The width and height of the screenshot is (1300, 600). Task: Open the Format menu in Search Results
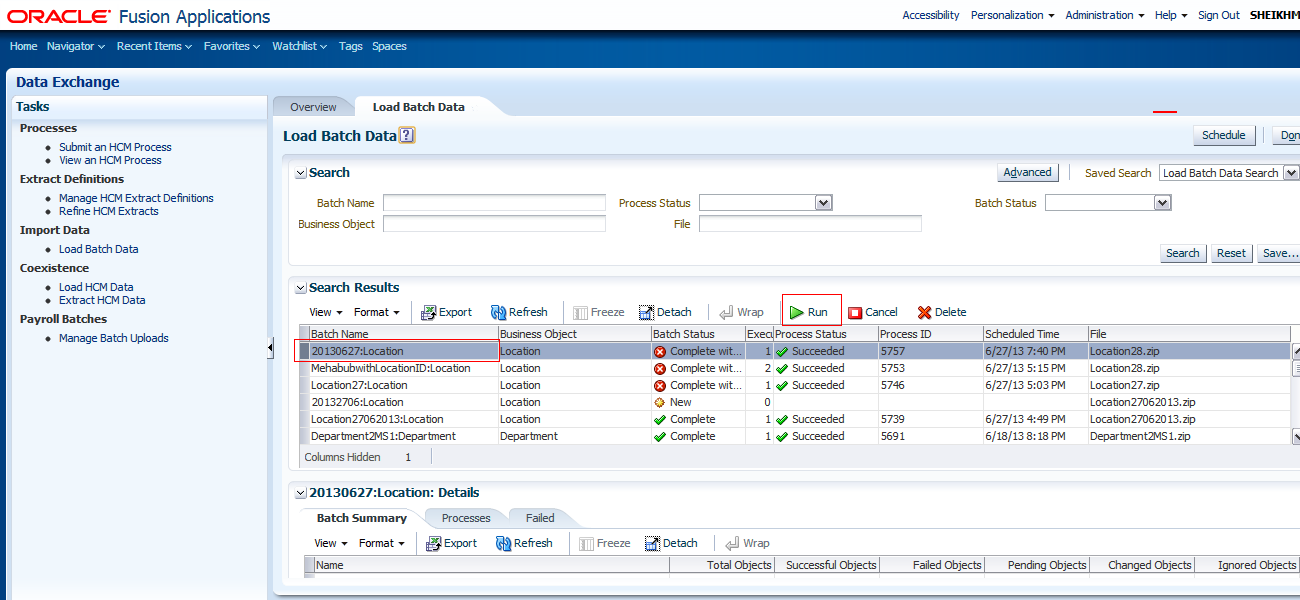coord(377,311)
